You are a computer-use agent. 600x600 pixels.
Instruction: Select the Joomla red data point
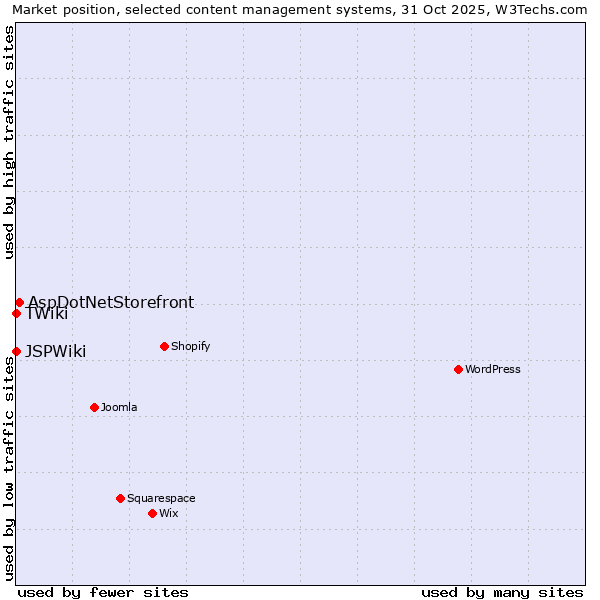94,407
